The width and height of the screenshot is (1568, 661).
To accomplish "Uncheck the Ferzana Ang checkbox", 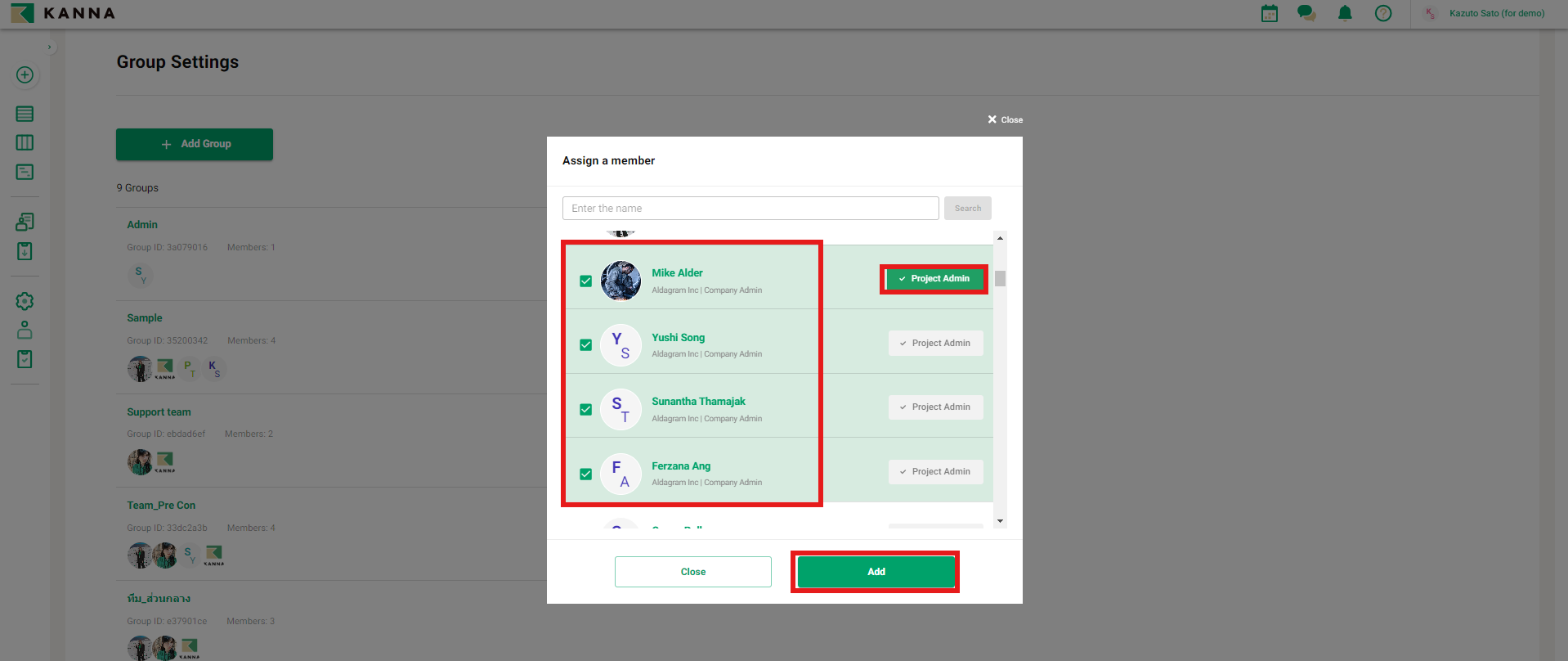I will point(585,474).
